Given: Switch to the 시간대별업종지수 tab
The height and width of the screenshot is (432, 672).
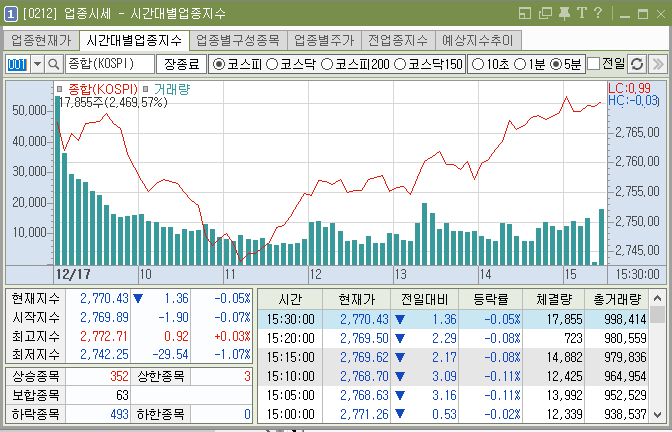Looking at the screenshot, I should [134, 41].
